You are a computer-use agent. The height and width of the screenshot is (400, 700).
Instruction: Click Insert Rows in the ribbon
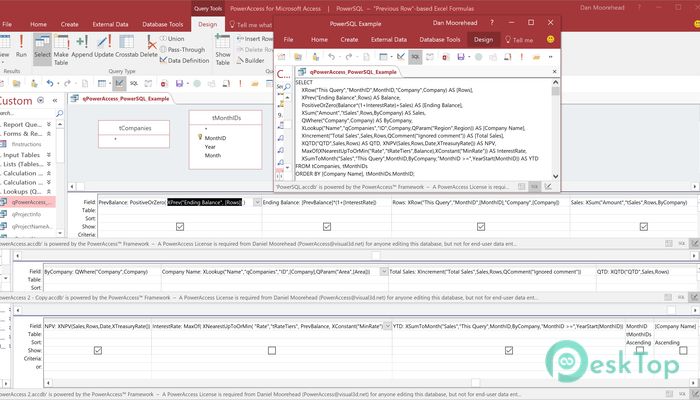pyautogui.click(x=254, y=39)
